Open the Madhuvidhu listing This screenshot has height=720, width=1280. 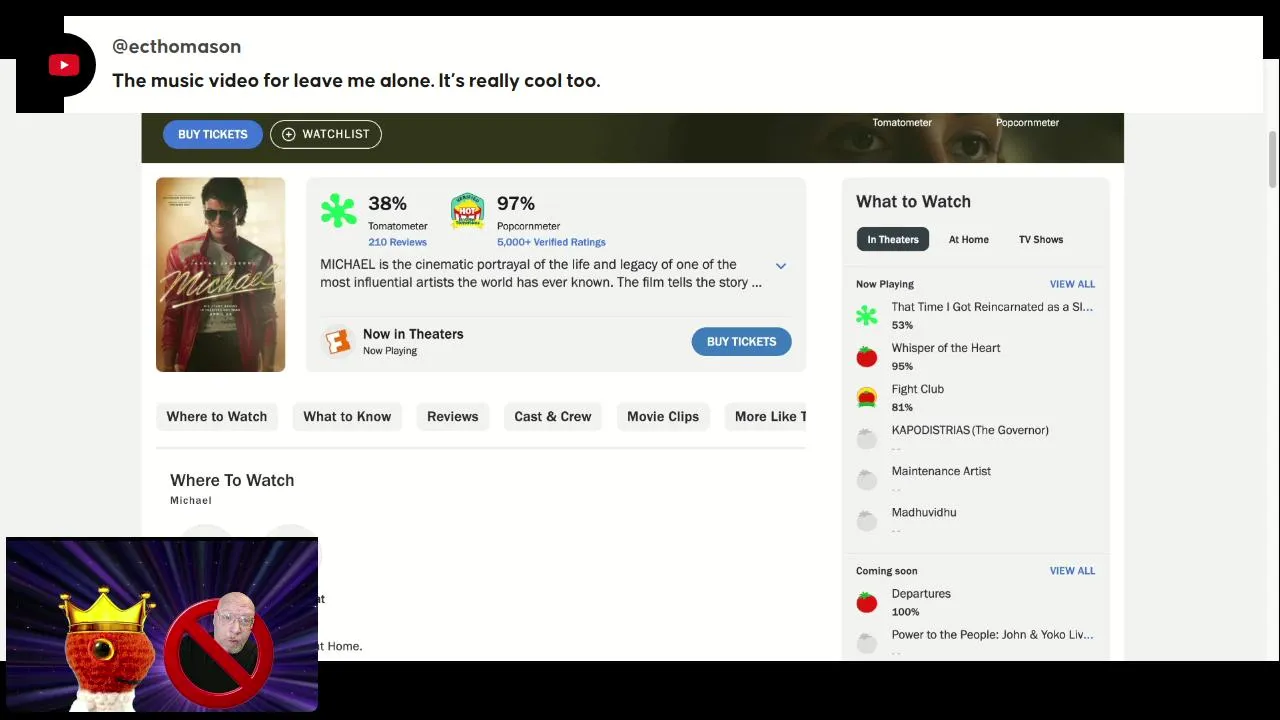(924, 512)
